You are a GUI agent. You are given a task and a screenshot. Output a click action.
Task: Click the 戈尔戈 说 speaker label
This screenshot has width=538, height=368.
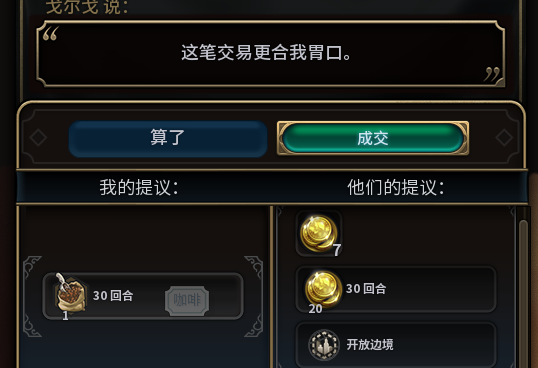(x=87, y=7)
